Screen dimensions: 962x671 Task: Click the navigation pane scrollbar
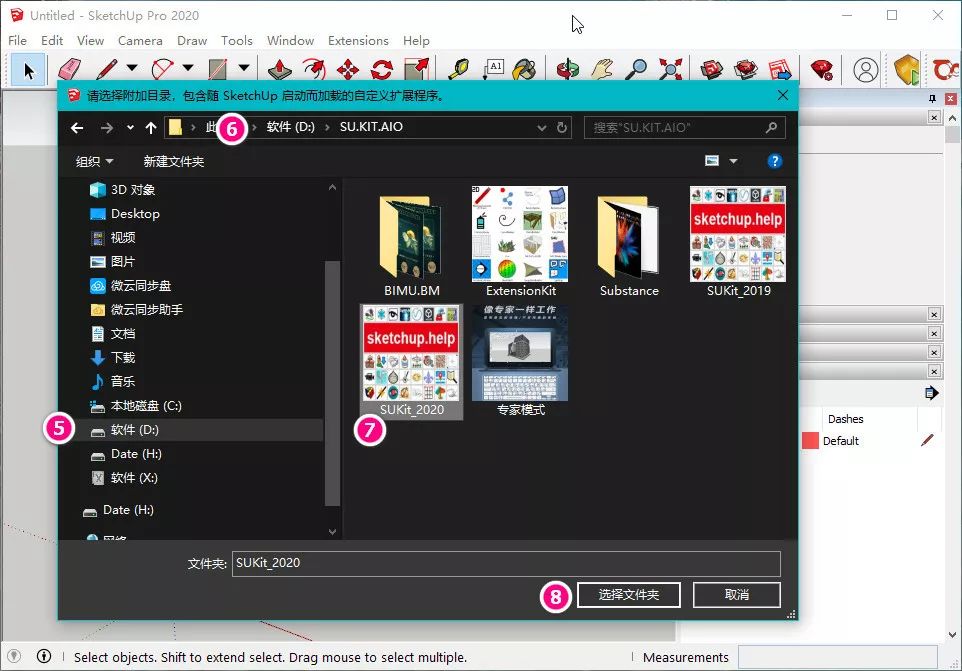pyautogui.click(x=332, y=383)
